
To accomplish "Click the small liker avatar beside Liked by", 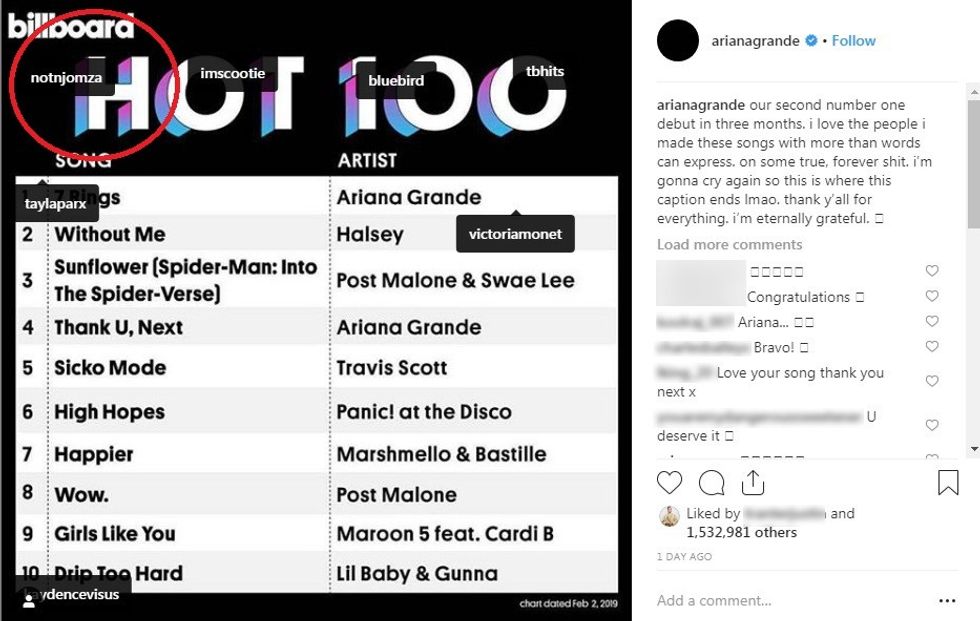I will (x=669, y=515).
